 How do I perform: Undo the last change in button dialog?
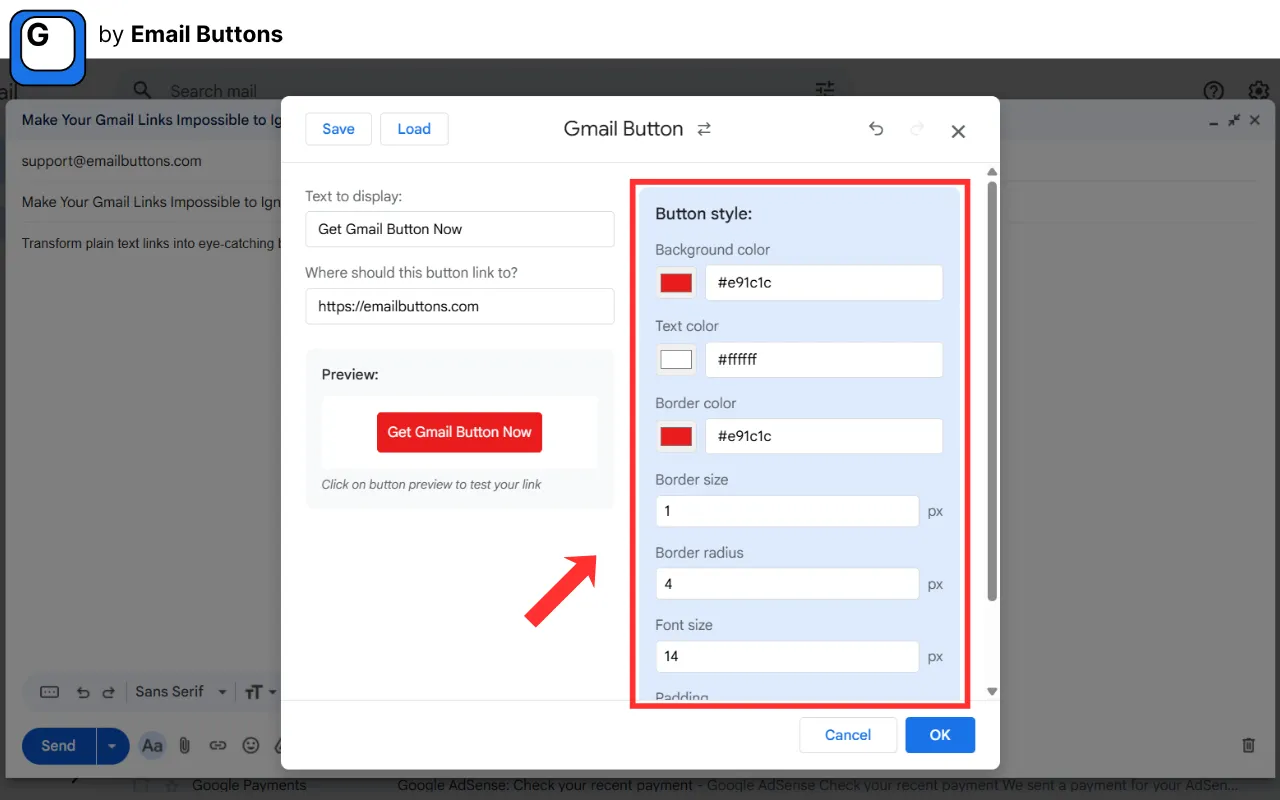click(x=876, y=129)
